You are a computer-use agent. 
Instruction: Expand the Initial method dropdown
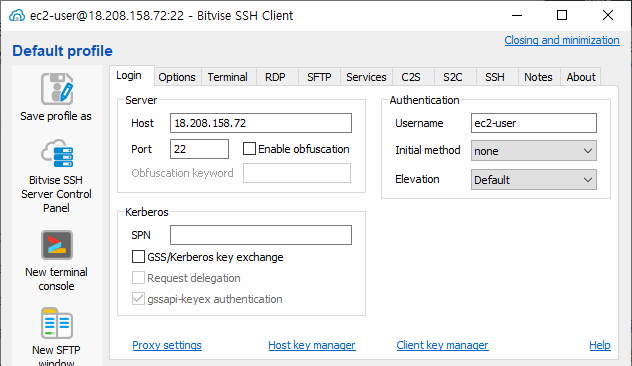pyautogui.click(x=534, y=151)
